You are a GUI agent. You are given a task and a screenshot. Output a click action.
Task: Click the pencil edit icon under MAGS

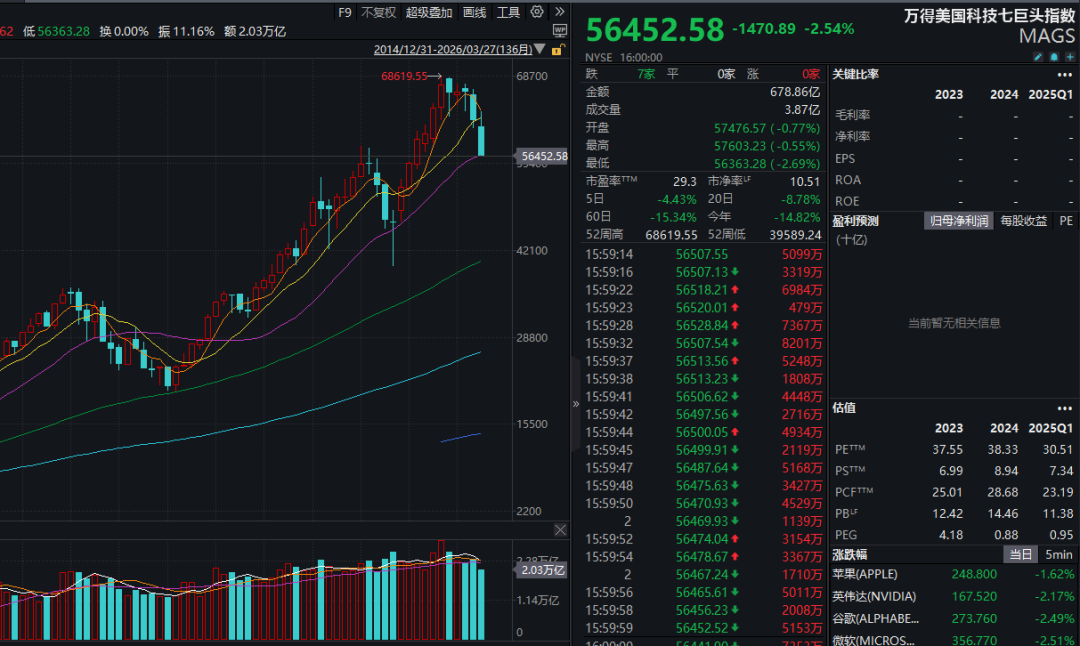point(1037,57)
